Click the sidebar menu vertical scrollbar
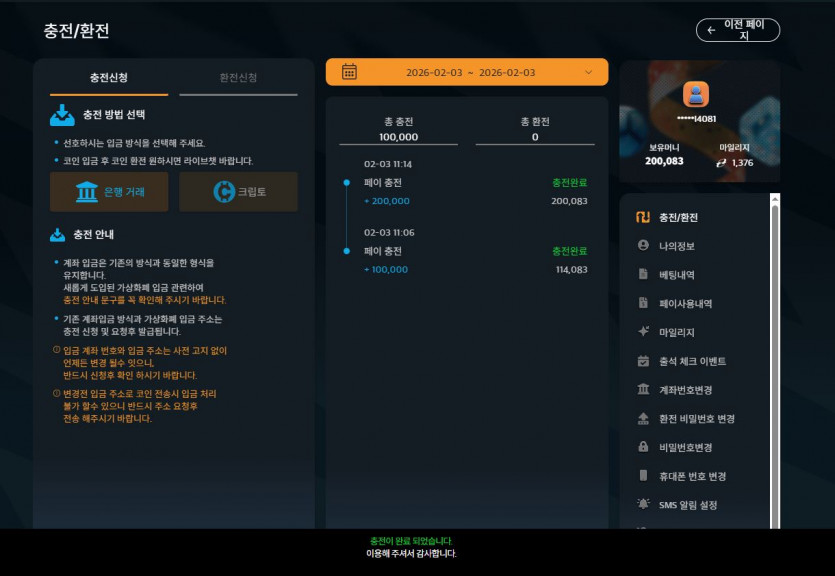Image resolution: width=835 pixels, height=576 pixels. pos(775,362)
